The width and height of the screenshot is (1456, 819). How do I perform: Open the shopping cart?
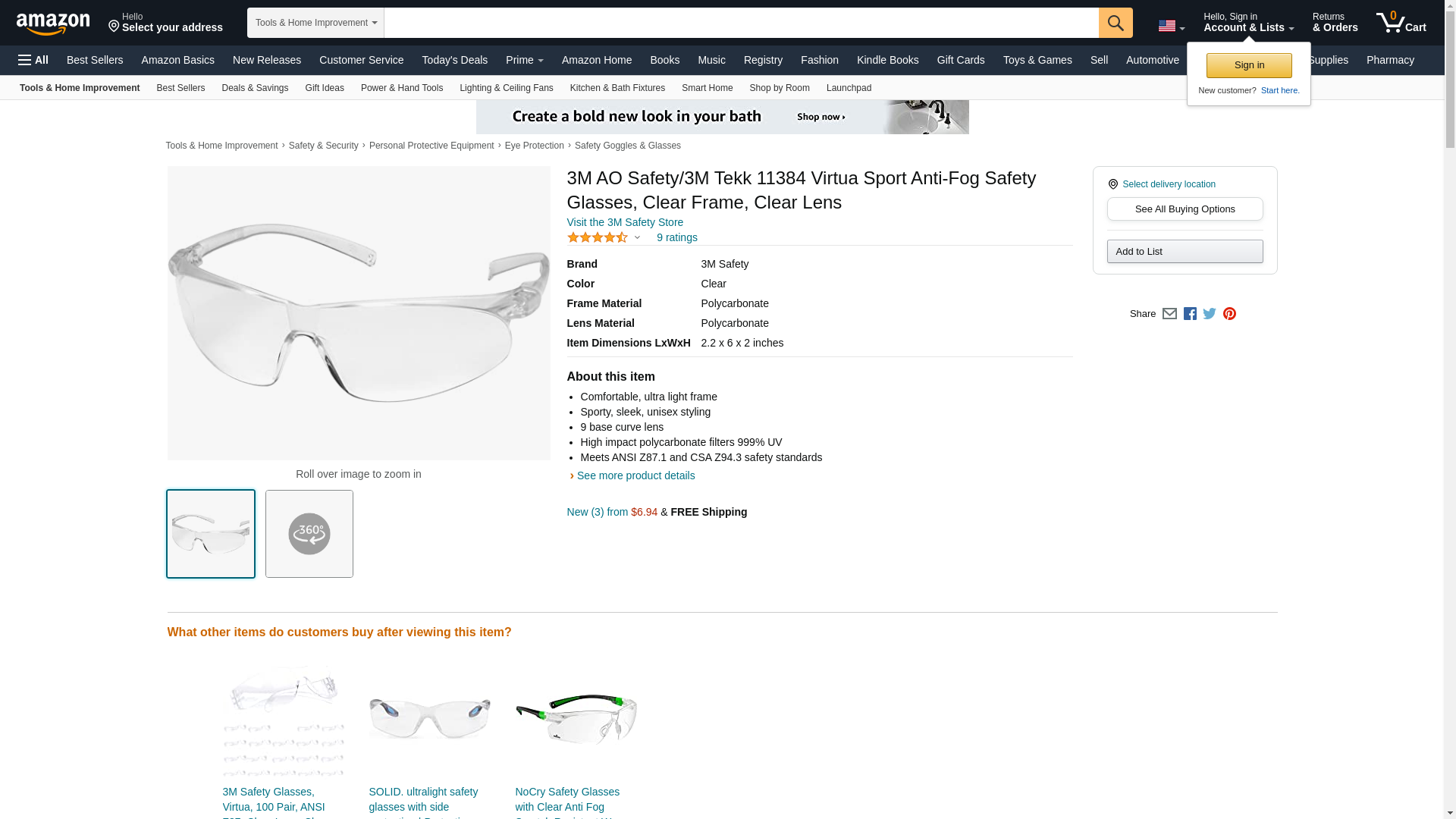pos(1401,23)
